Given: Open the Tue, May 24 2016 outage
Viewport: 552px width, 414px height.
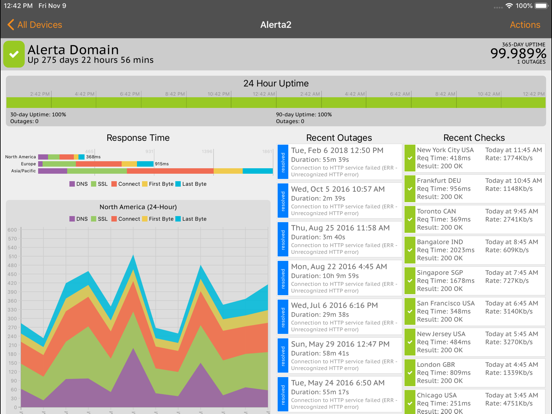Looking at the screenshot, I should point(339,394).
